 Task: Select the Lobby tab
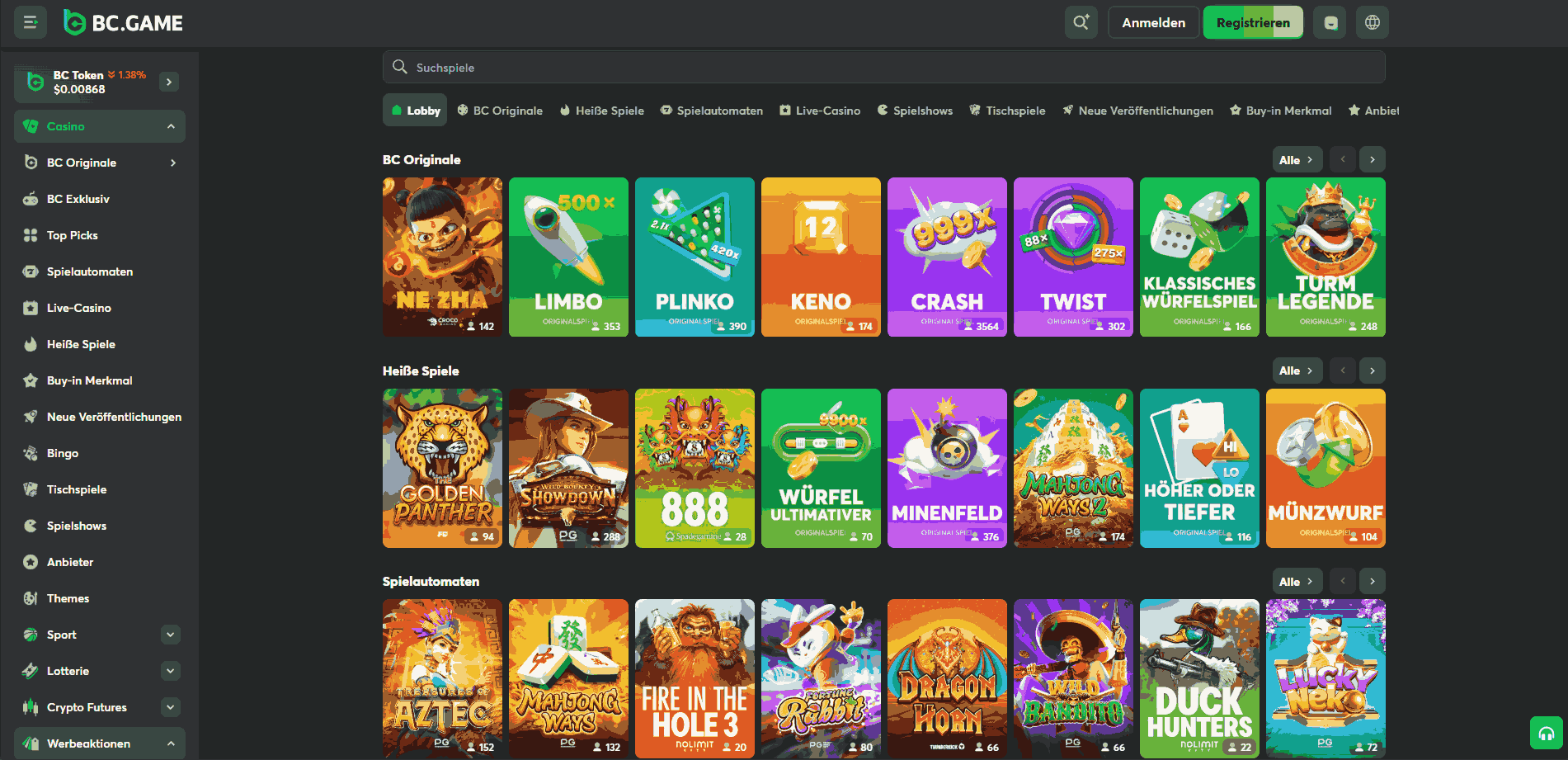[x=415, y=110]
